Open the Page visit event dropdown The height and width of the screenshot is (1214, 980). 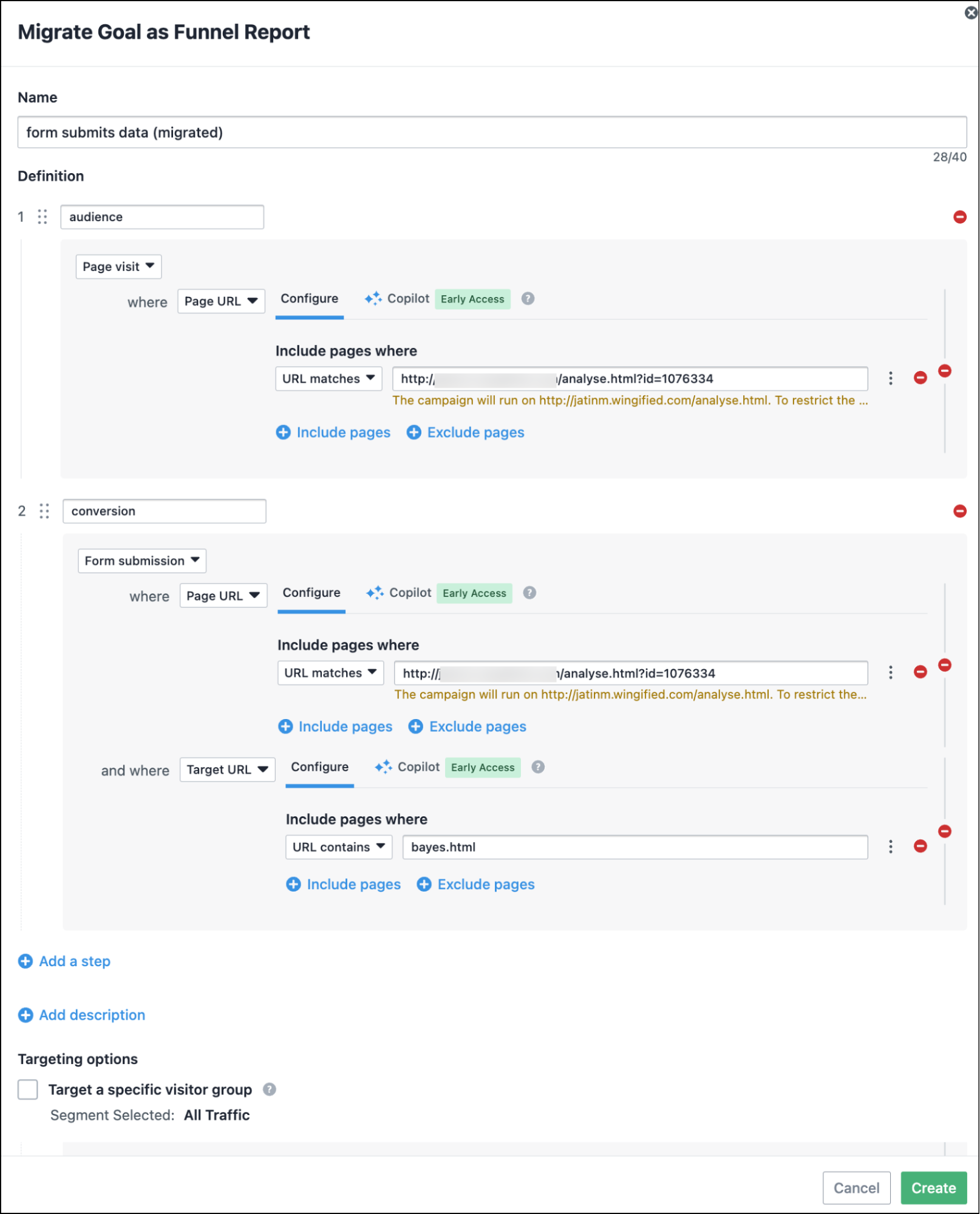pyautogui.click(x=118, y=267)
